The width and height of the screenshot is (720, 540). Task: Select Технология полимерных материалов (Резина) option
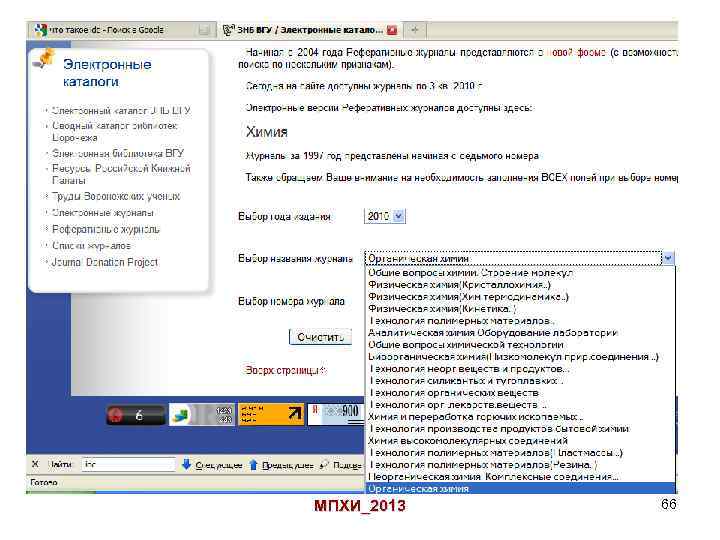coord(520,465)
